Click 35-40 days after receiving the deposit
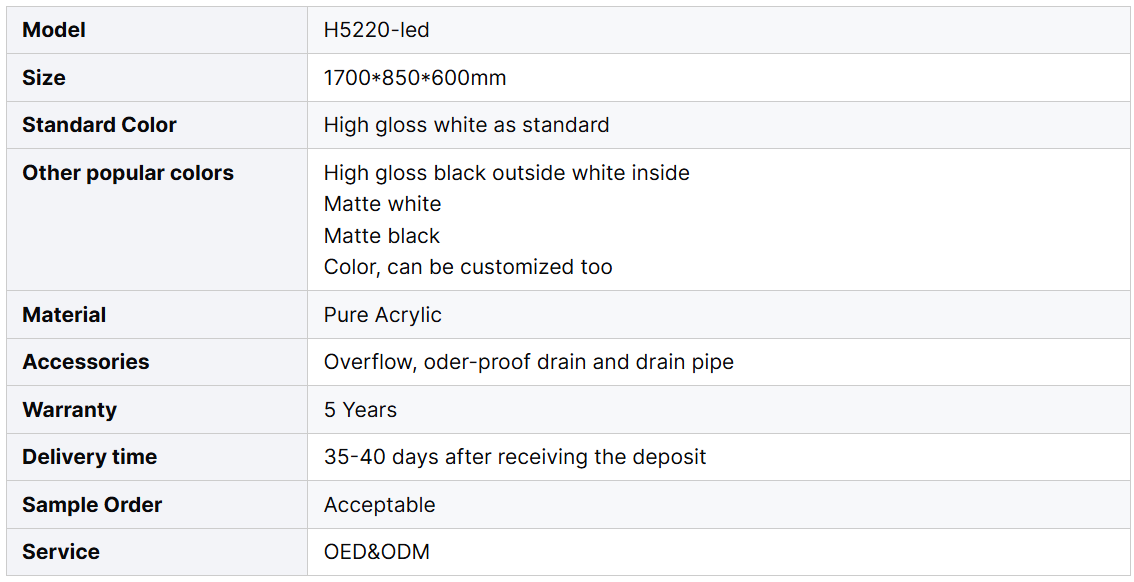This screenshot has height=582, width=1134. point(515,457)
